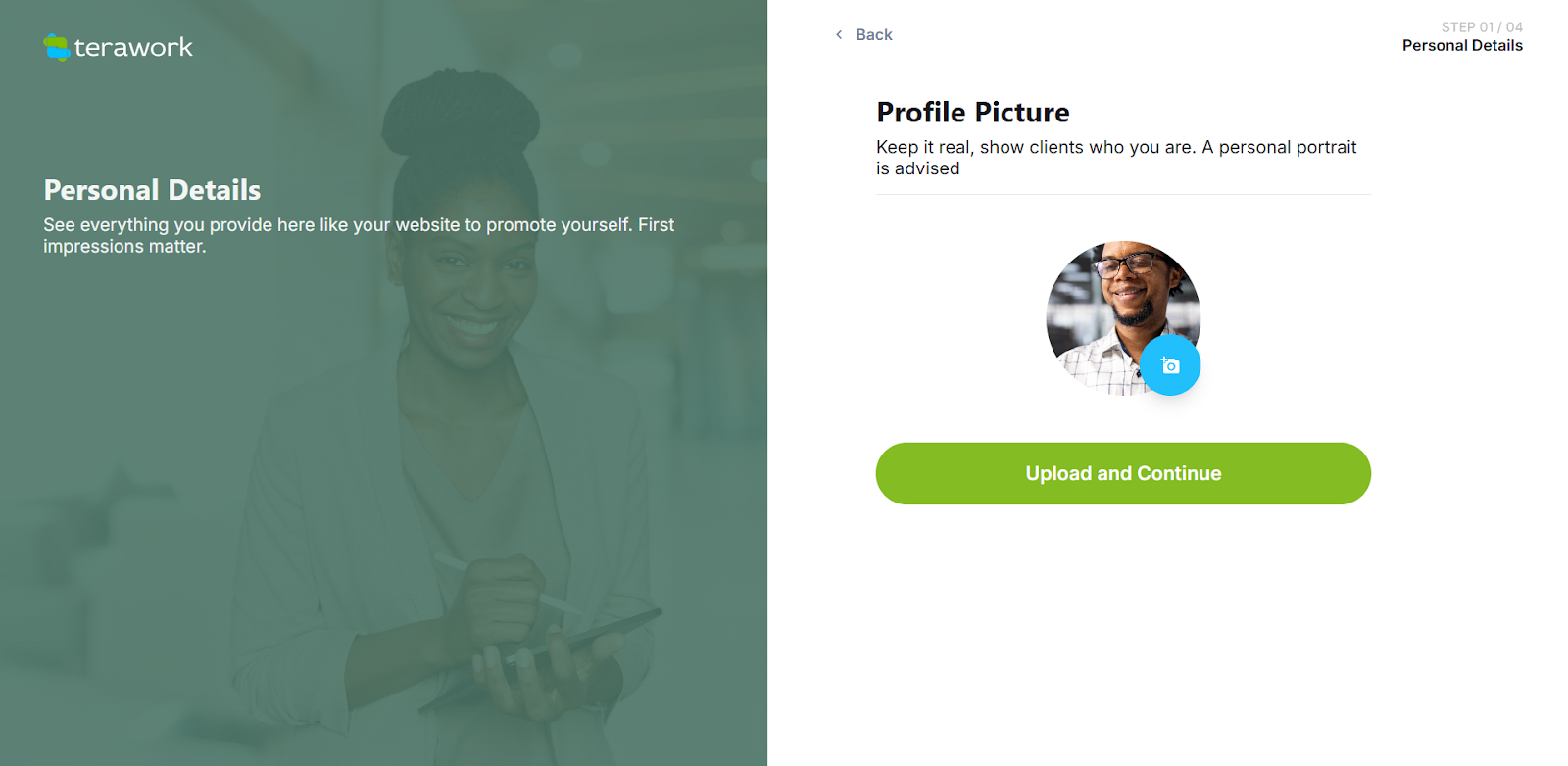
Task: Click the terawork logo icon
Action: click(57, 47)
